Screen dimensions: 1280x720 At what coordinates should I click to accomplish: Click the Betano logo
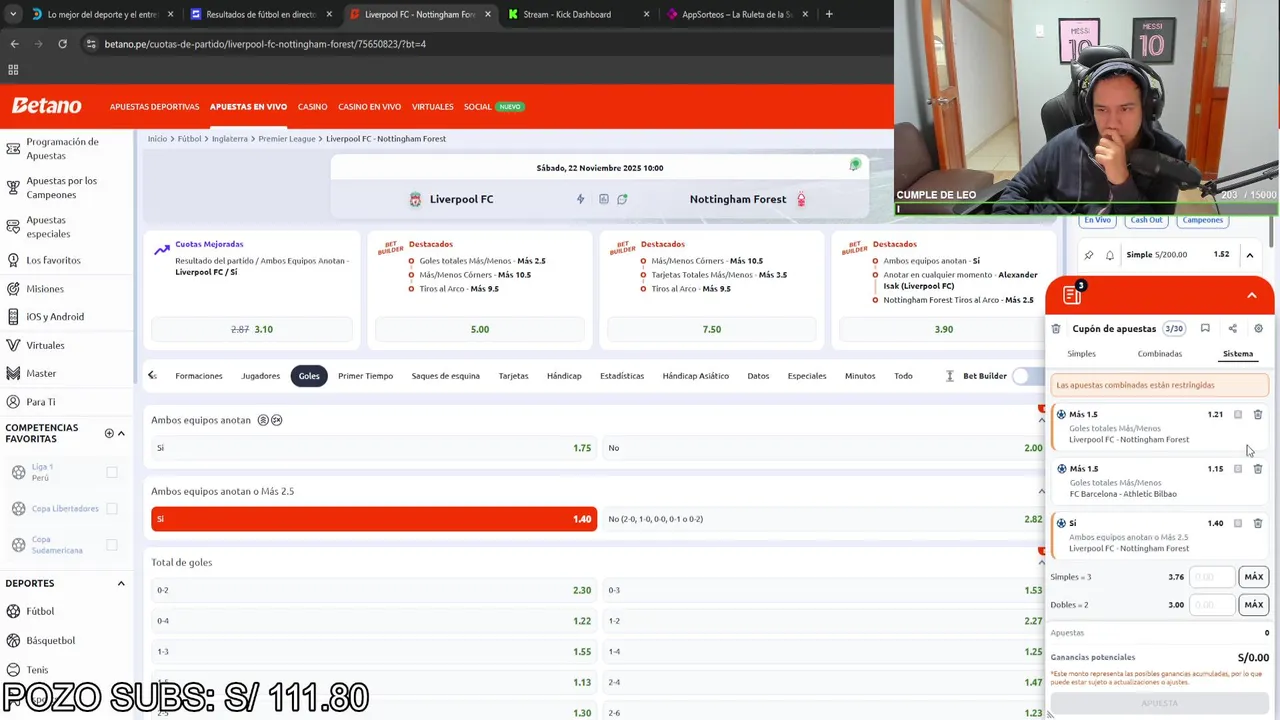46,106
